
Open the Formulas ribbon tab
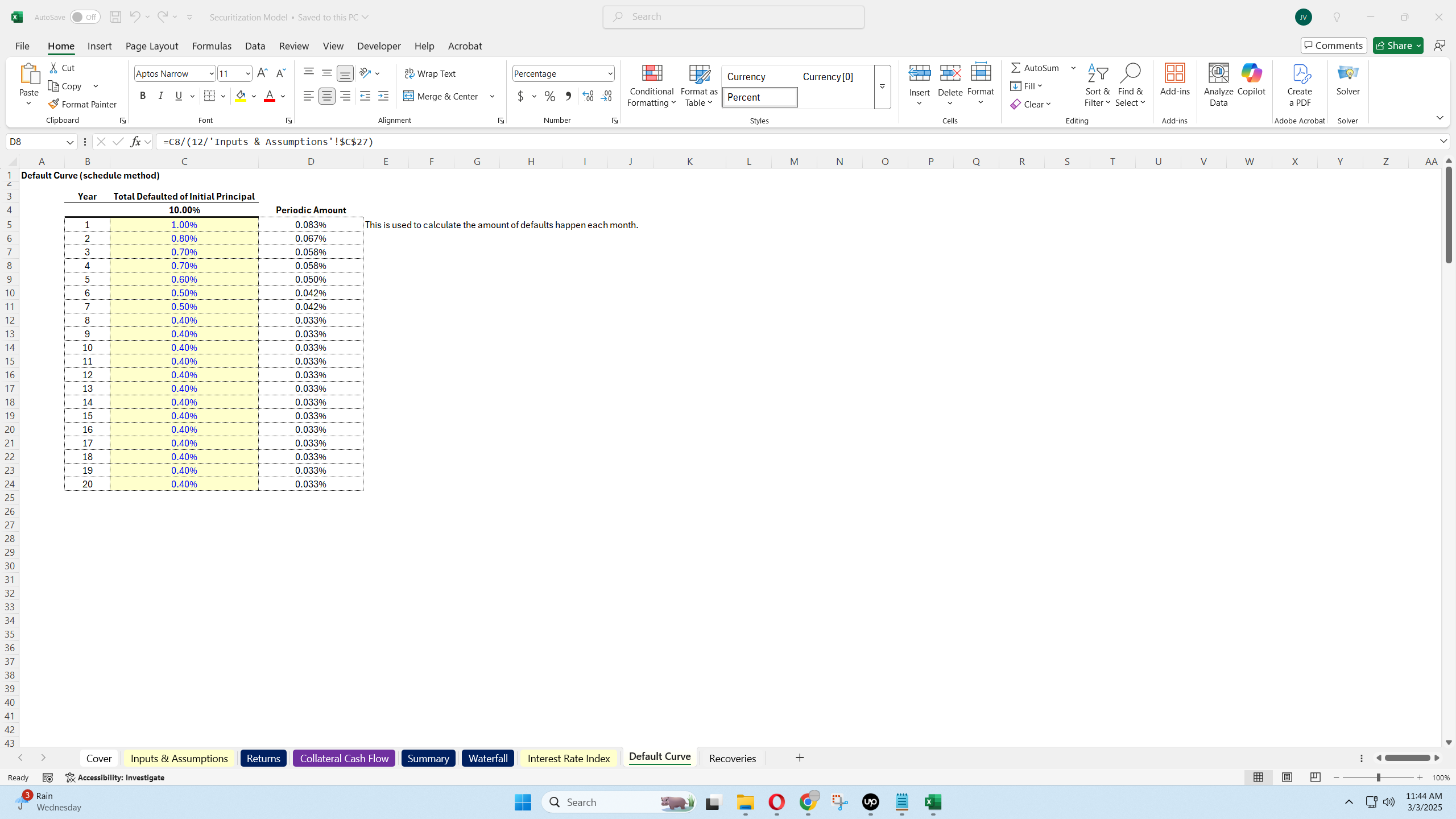tap(212, 46)
